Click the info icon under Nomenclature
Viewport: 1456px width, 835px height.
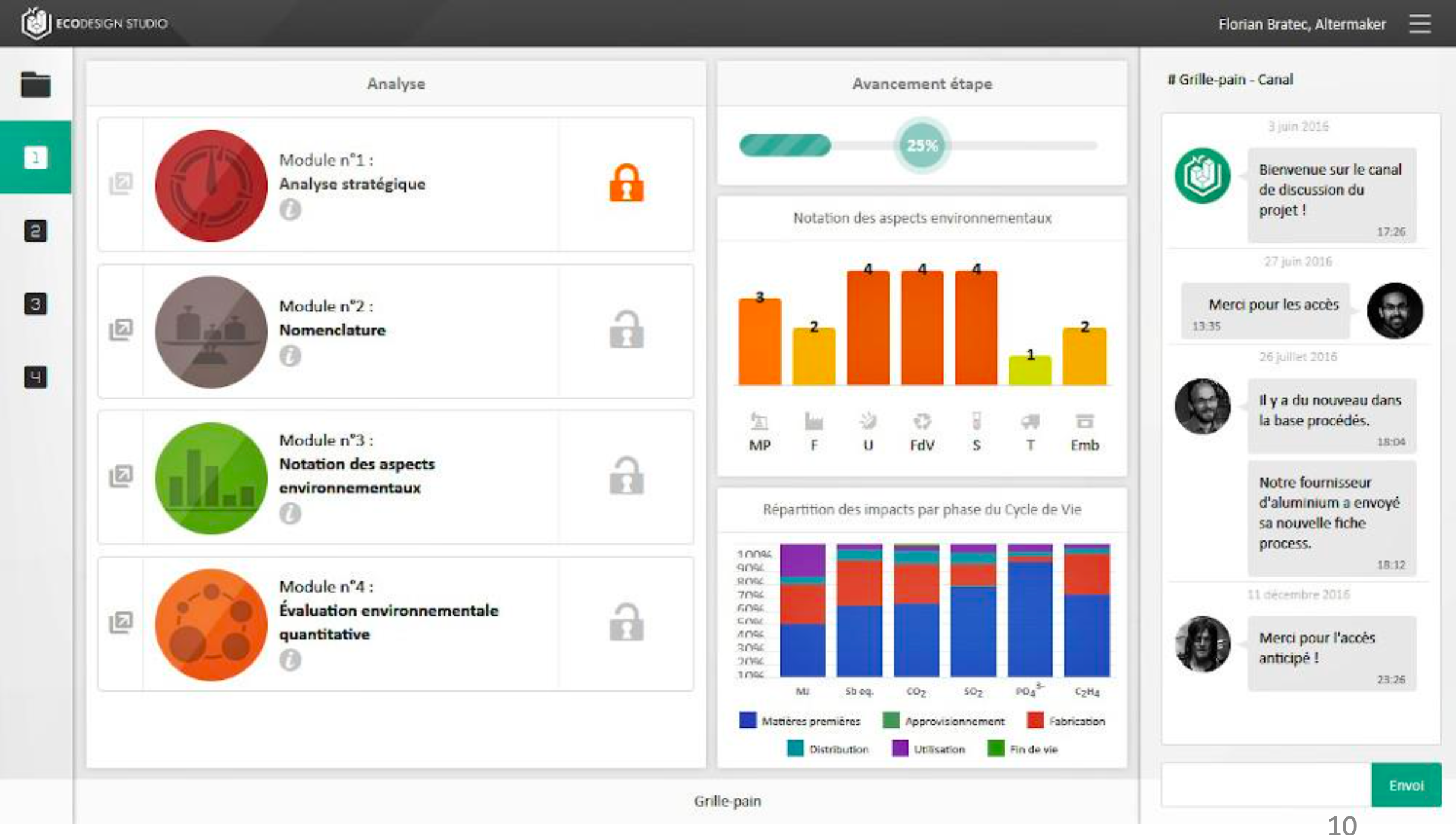290,356
